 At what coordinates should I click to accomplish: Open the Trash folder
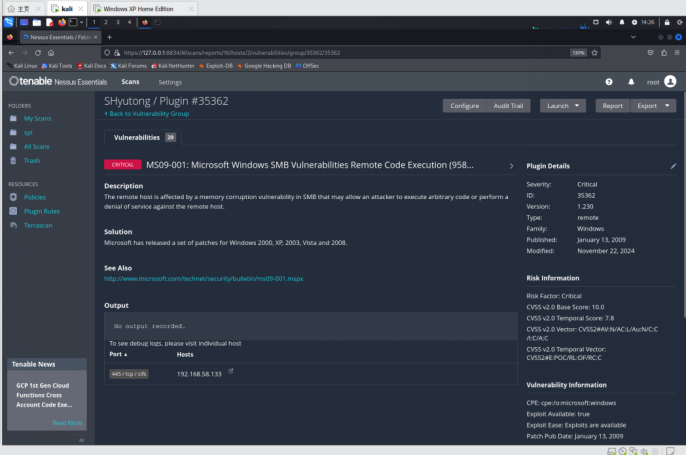(32, 161)
